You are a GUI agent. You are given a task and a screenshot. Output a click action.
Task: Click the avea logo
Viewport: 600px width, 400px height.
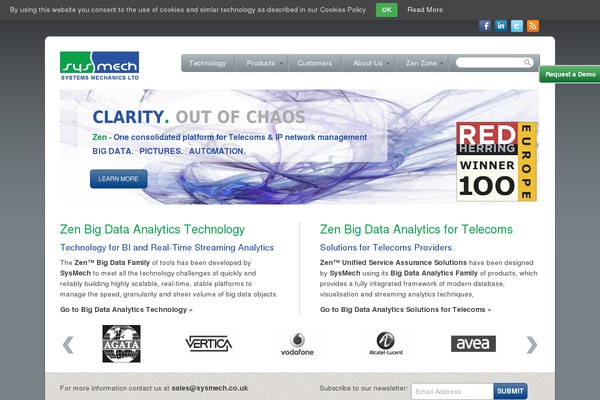coord(473,343)
